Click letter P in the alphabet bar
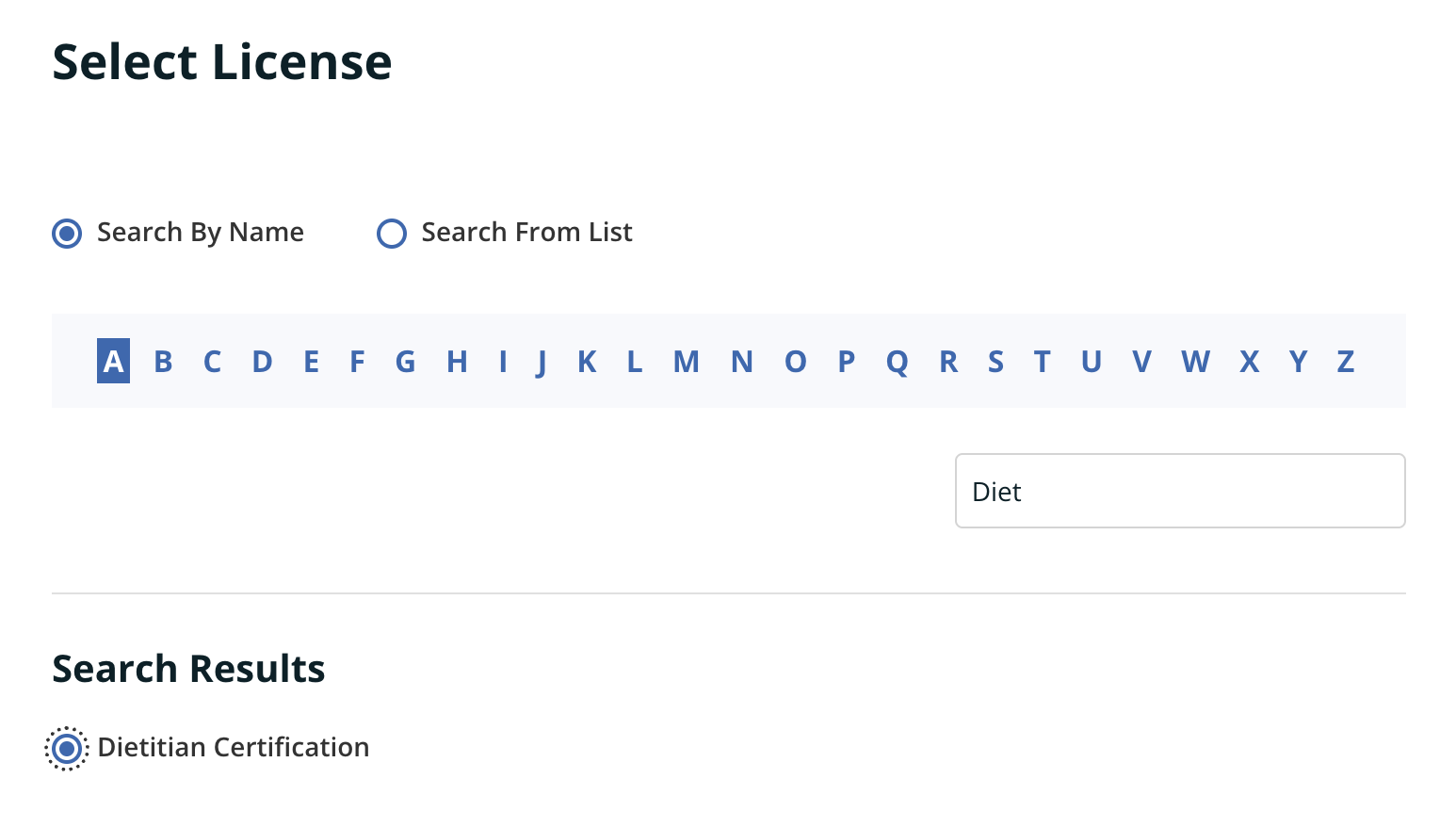 click(x=846, y=362)
